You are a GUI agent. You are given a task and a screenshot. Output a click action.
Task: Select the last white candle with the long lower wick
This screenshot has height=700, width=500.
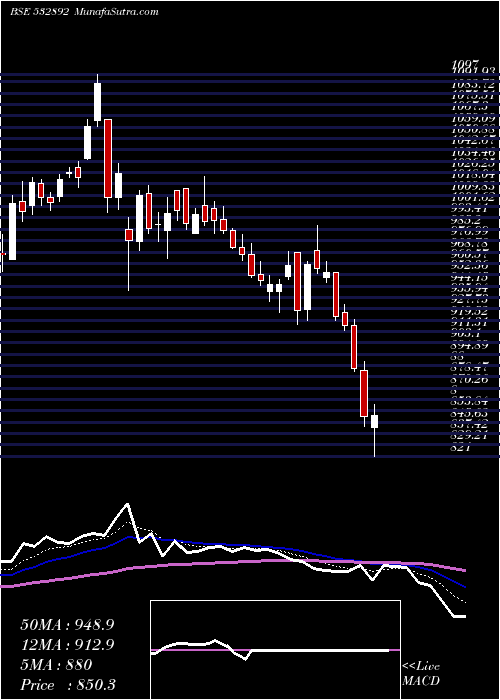coord(374,430)
